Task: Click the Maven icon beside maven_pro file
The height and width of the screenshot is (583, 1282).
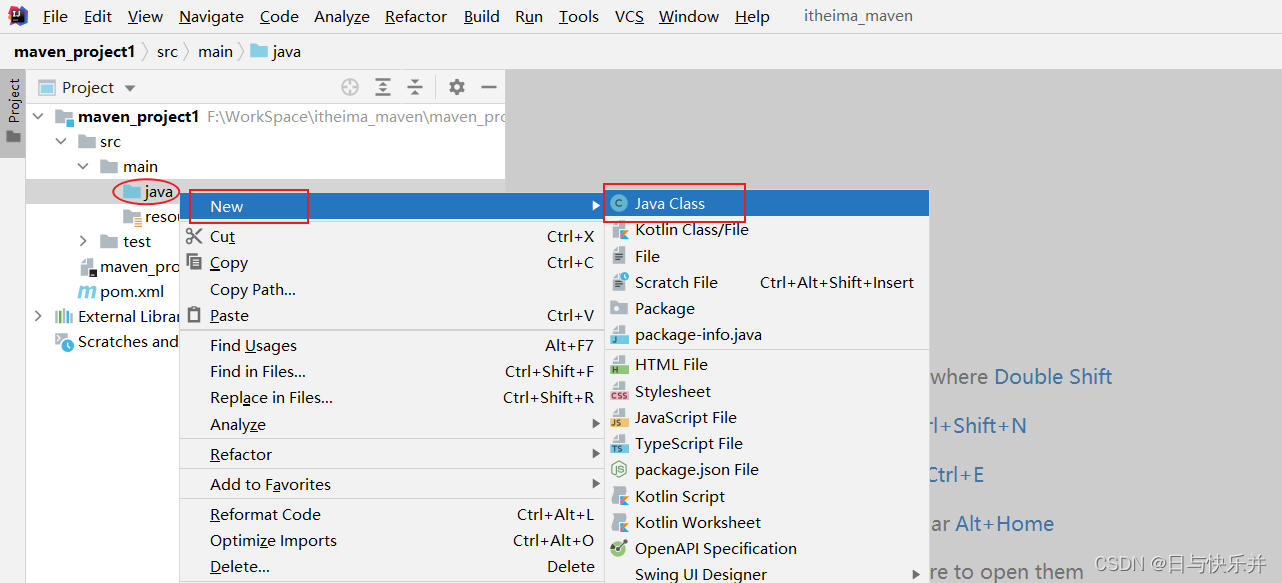Action: [x=87, y=266]
